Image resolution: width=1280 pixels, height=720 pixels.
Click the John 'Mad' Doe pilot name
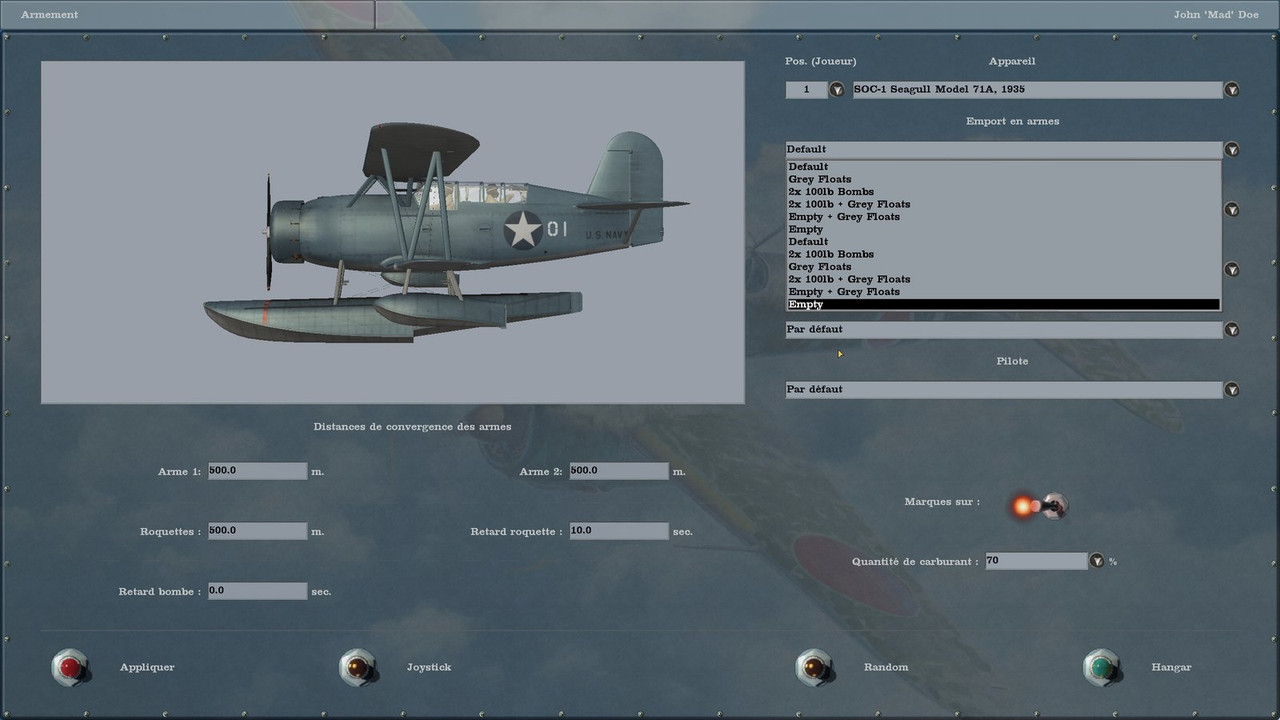[1216, 15]
